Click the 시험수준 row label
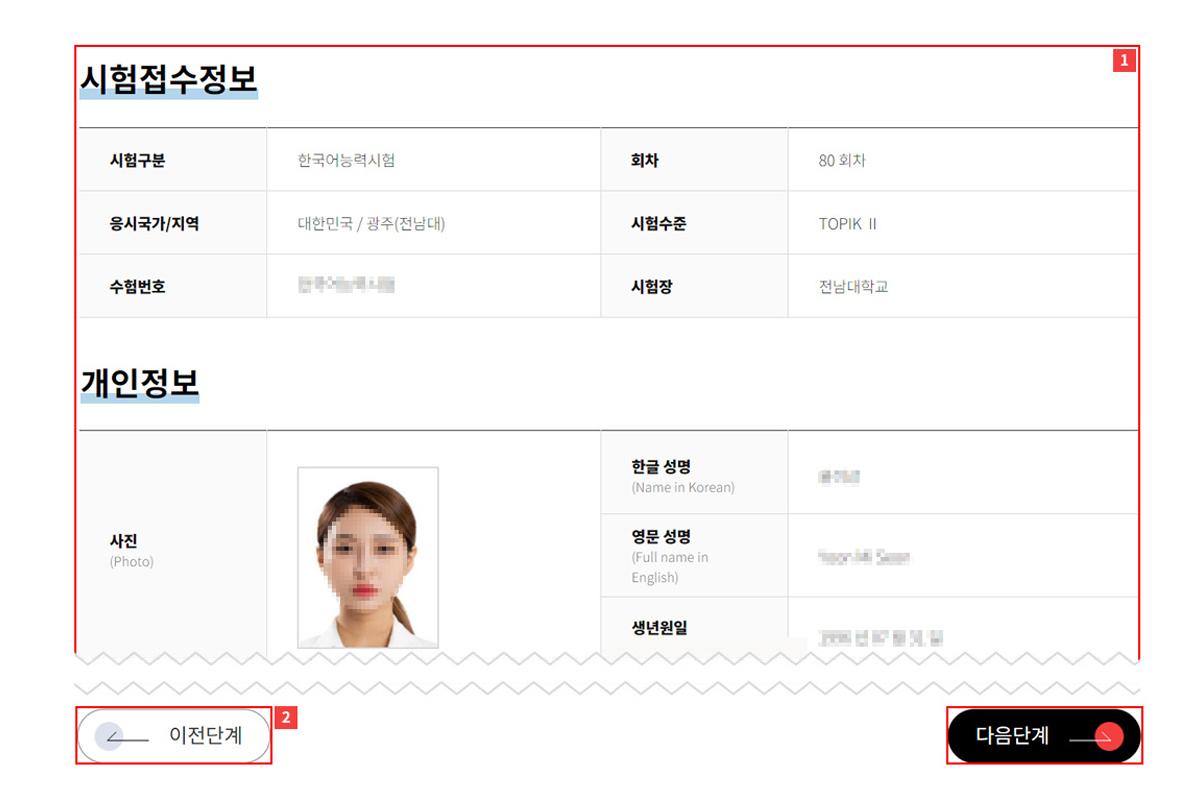Screen dimensions: 1200x800 tap(658, 224)
